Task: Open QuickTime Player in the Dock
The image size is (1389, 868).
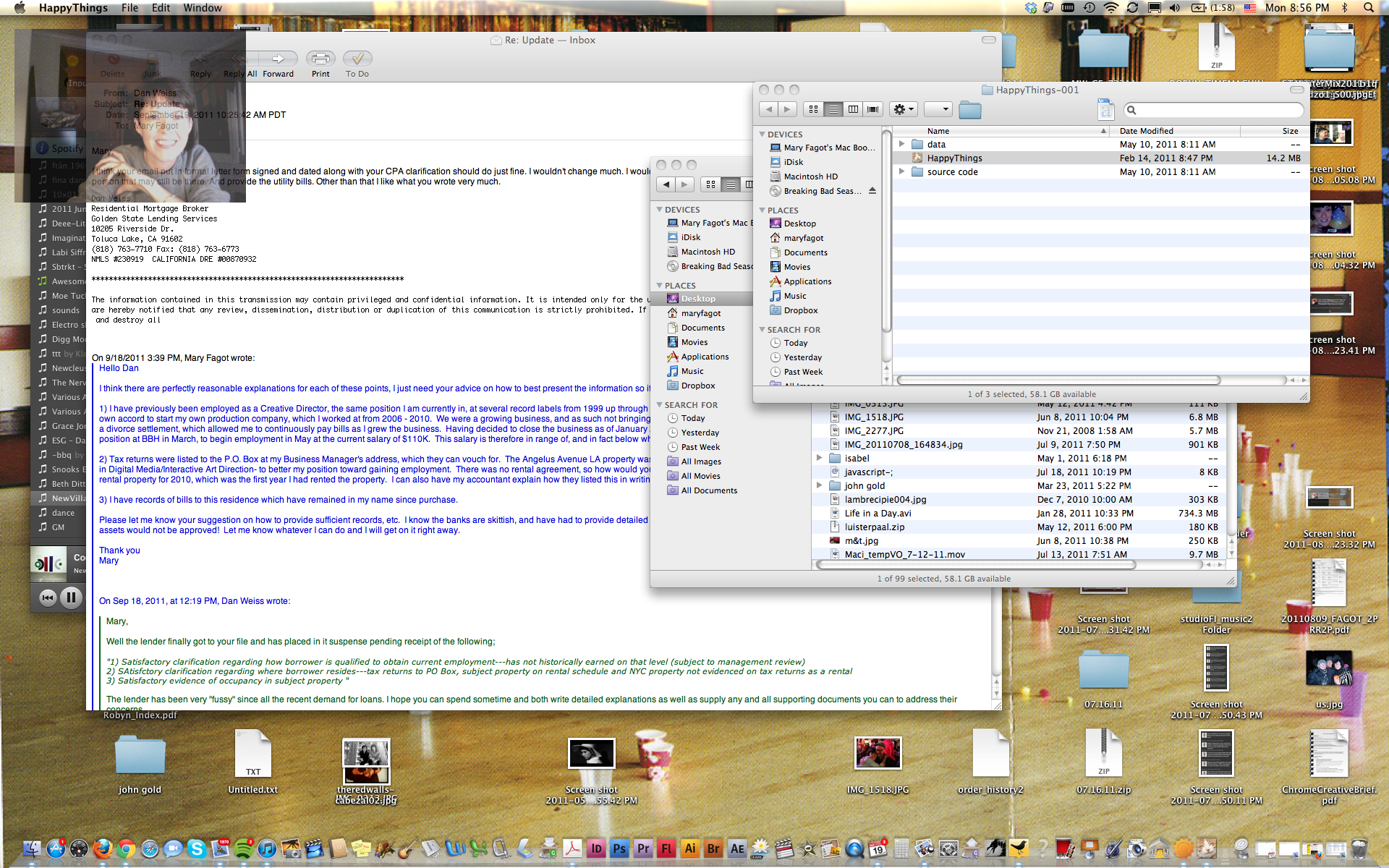Action: [x=854, y=848]
